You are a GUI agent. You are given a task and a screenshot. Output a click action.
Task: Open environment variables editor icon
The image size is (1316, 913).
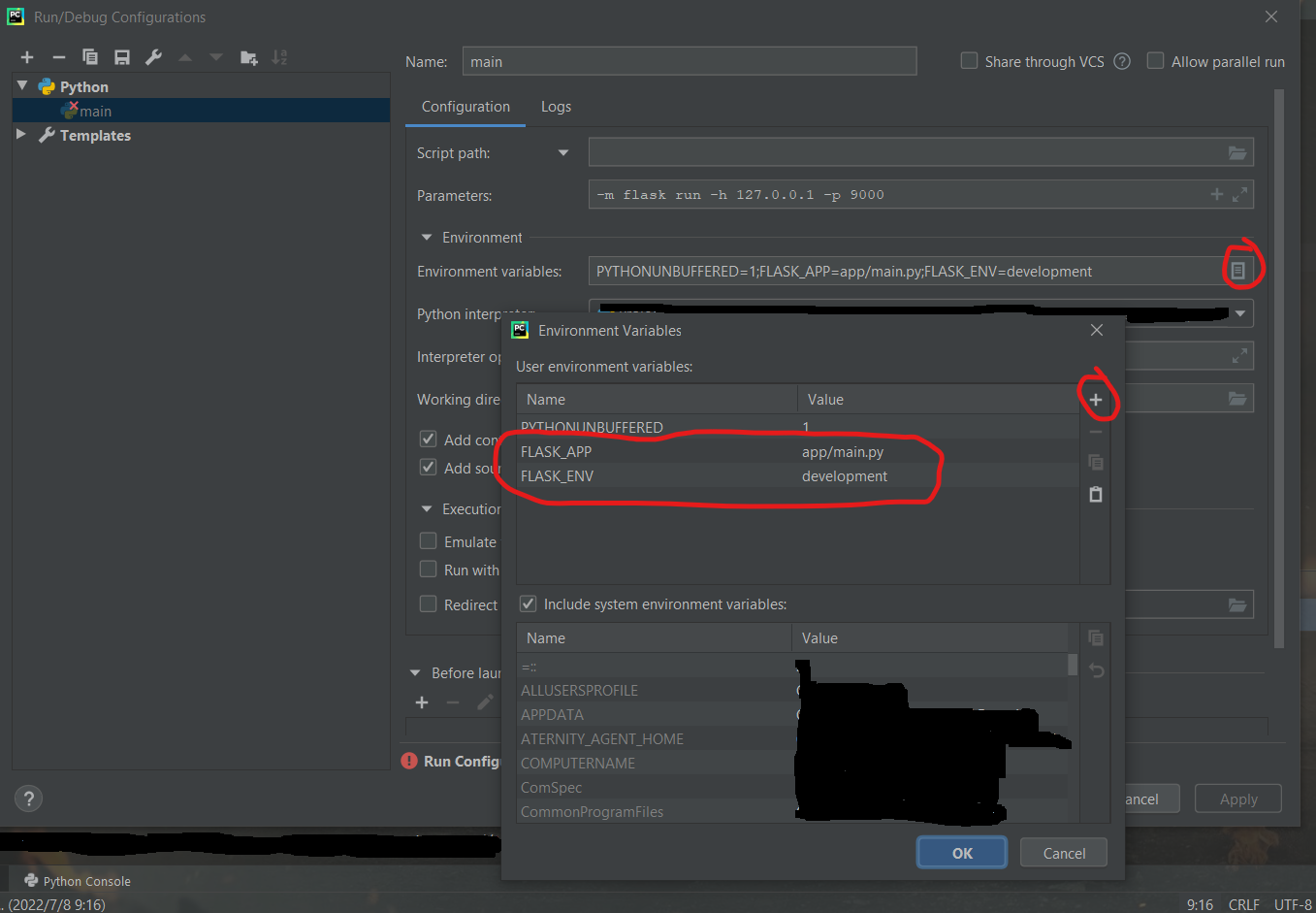coord(1237,271)
